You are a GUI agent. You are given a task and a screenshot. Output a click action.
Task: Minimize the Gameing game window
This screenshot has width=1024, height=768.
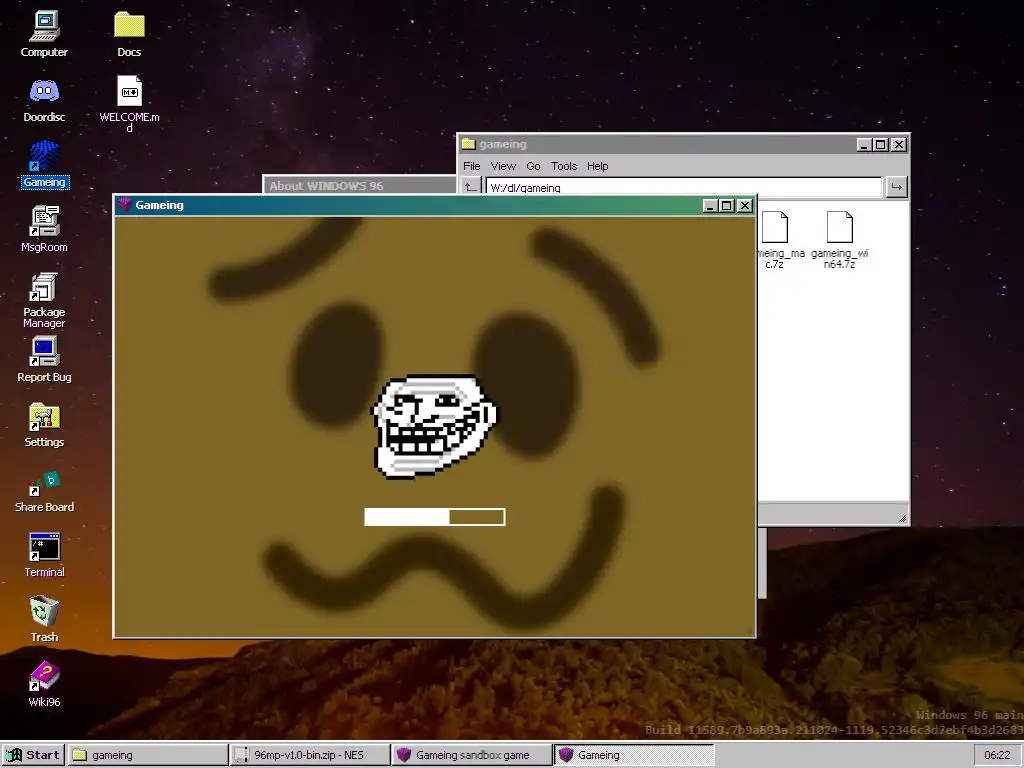[711, 206]
